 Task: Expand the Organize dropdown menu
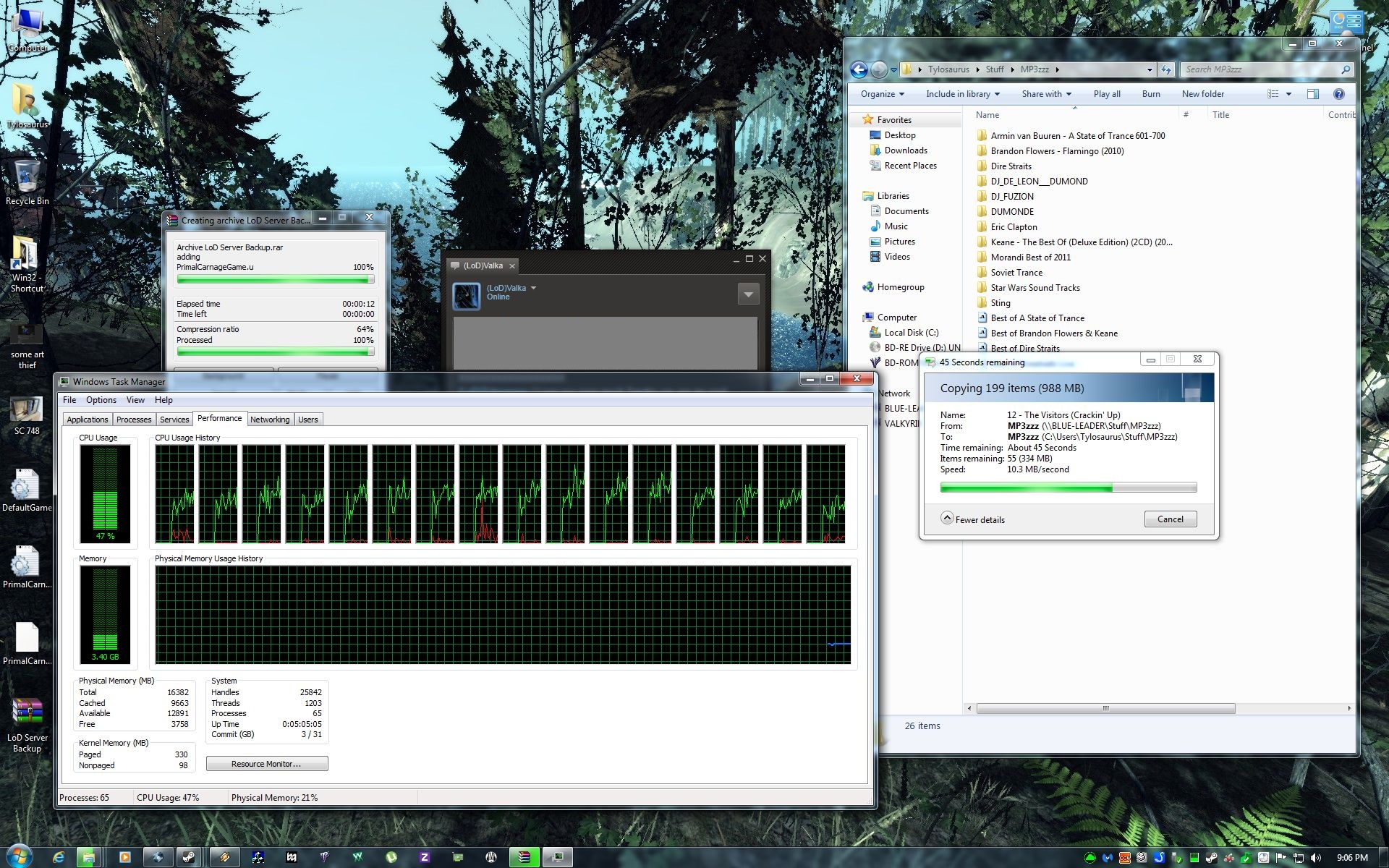(x=883, y=94)
